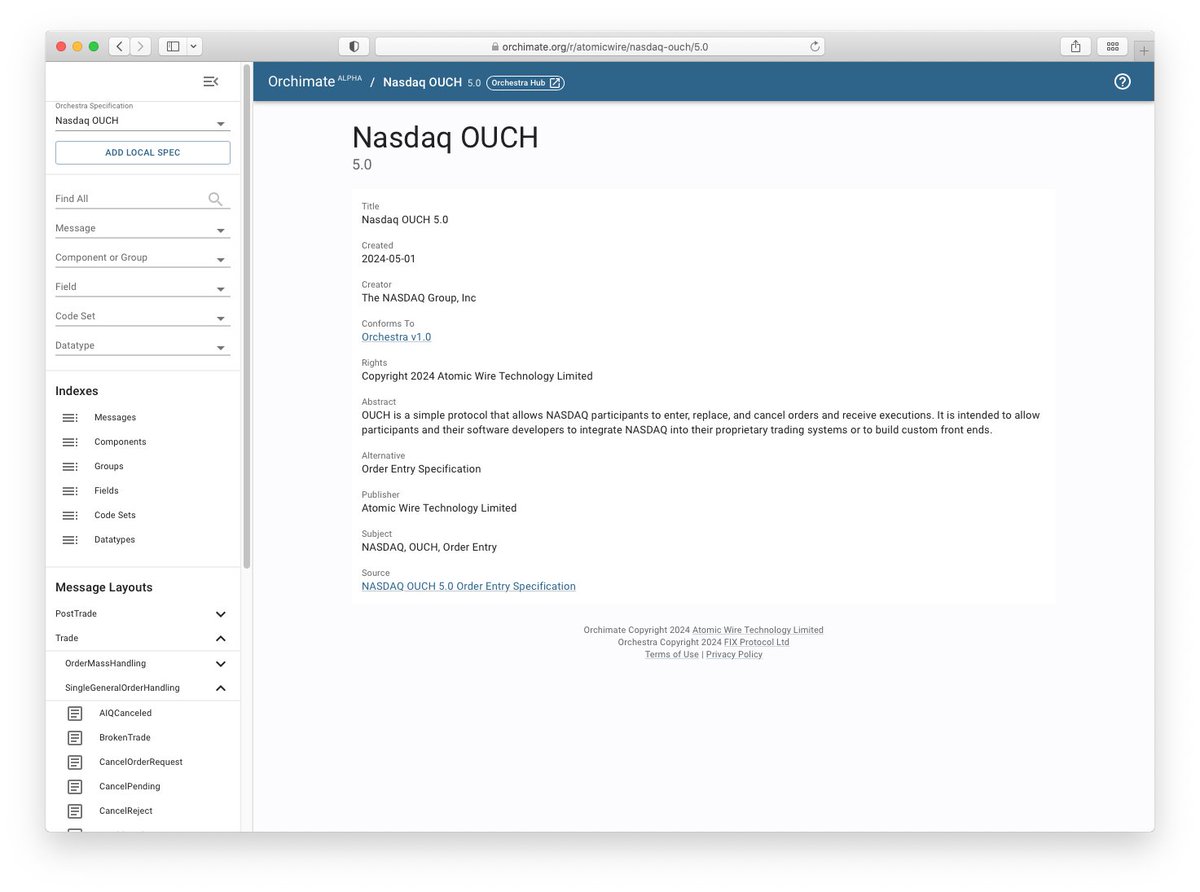Open the Fields index
The width and height of the screenshot is (1200, 892).
[106, 491]
